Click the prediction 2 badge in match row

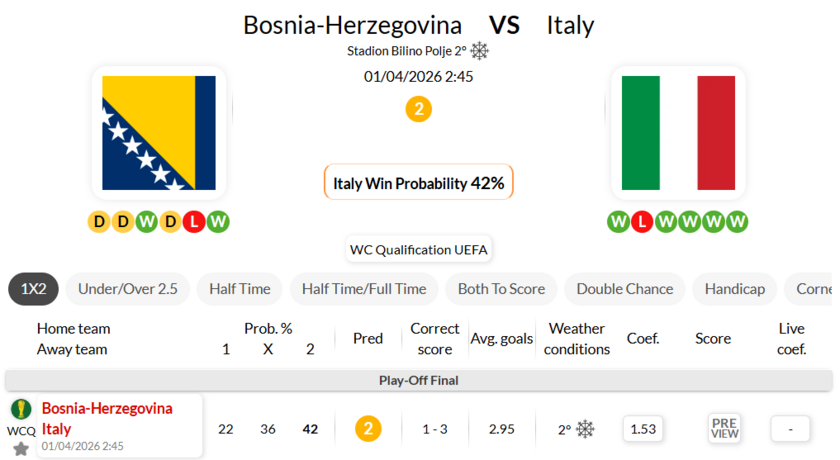click(368, 429)
